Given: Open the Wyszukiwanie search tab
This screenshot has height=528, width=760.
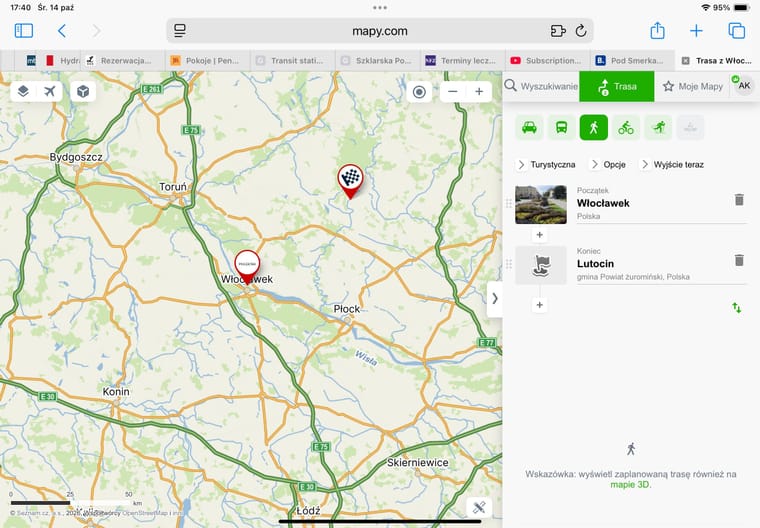Looking at the screenshot, I should 541,86.
